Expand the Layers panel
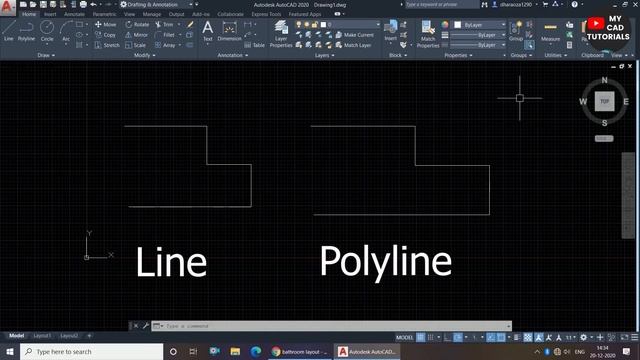Screen dimensions: 640x360 point(324,55)
